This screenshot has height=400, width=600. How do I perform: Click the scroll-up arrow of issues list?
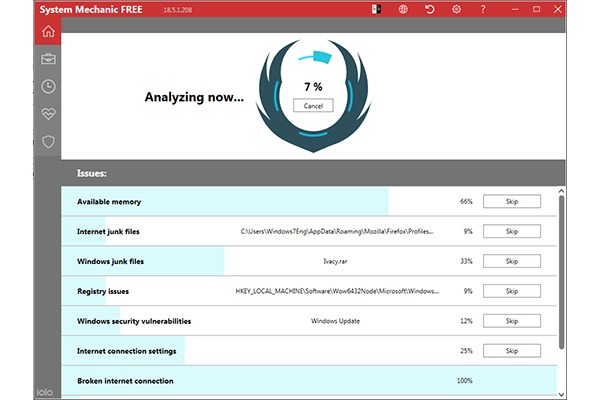(x=561, y=191)
